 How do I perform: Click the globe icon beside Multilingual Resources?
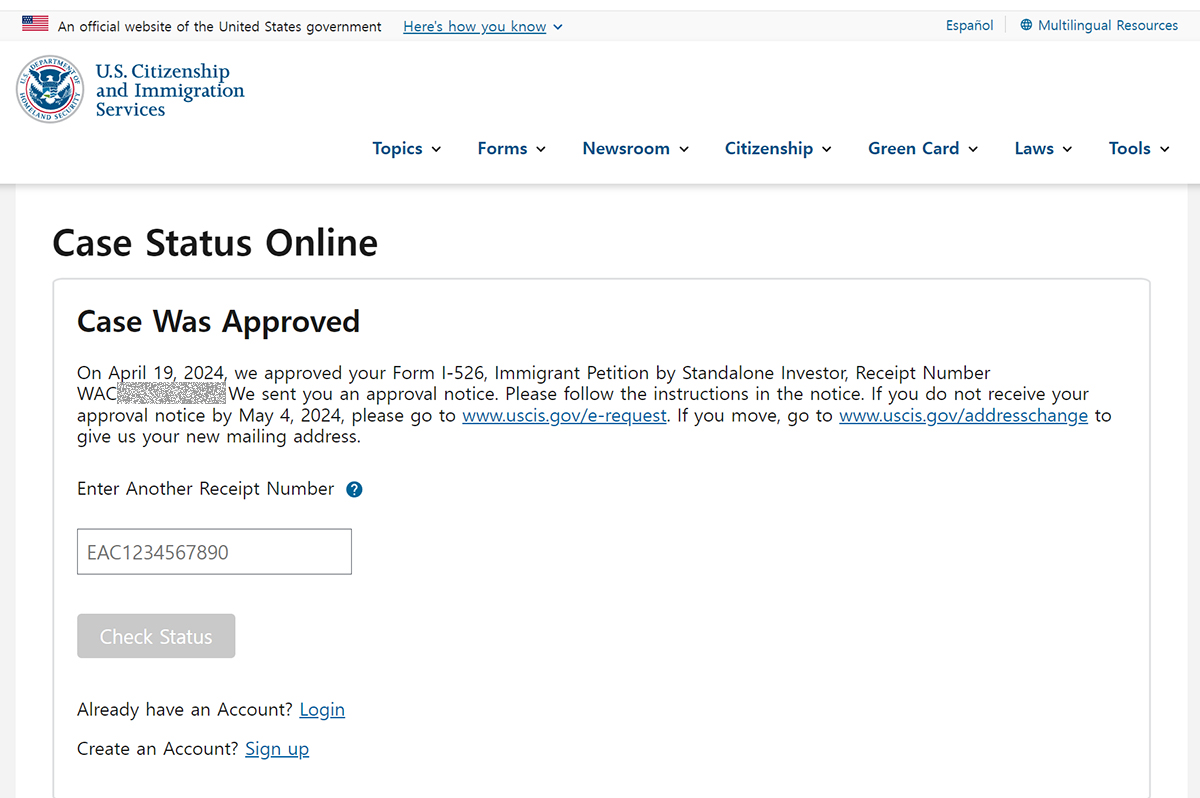point(1026,25)
